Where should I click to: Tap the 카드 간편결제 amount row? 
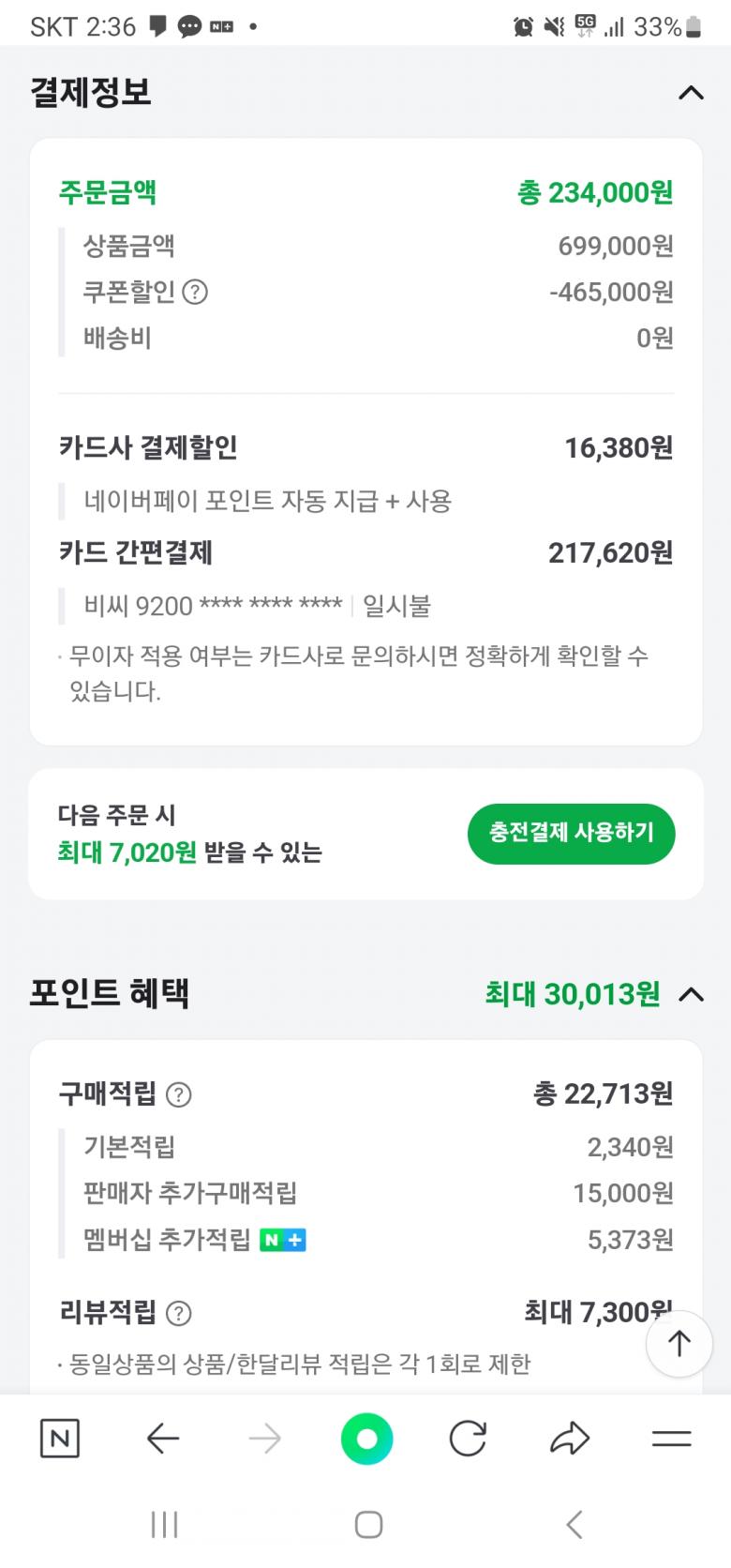point(365,552)
